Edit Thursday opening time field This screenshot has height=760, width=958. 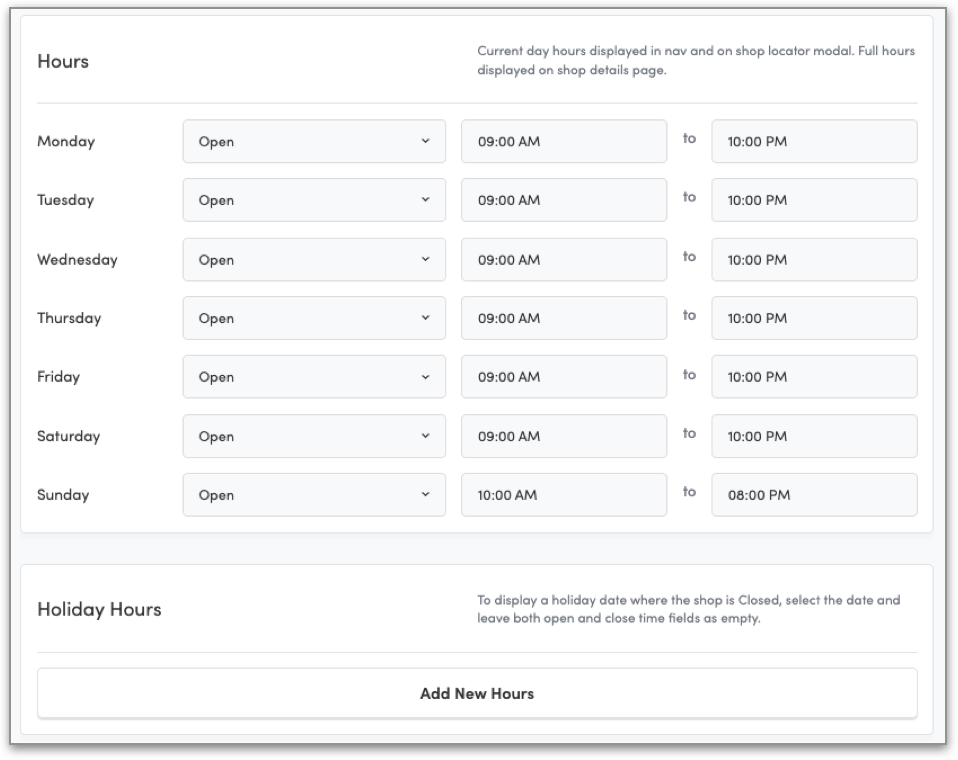(x=563, y=318)
